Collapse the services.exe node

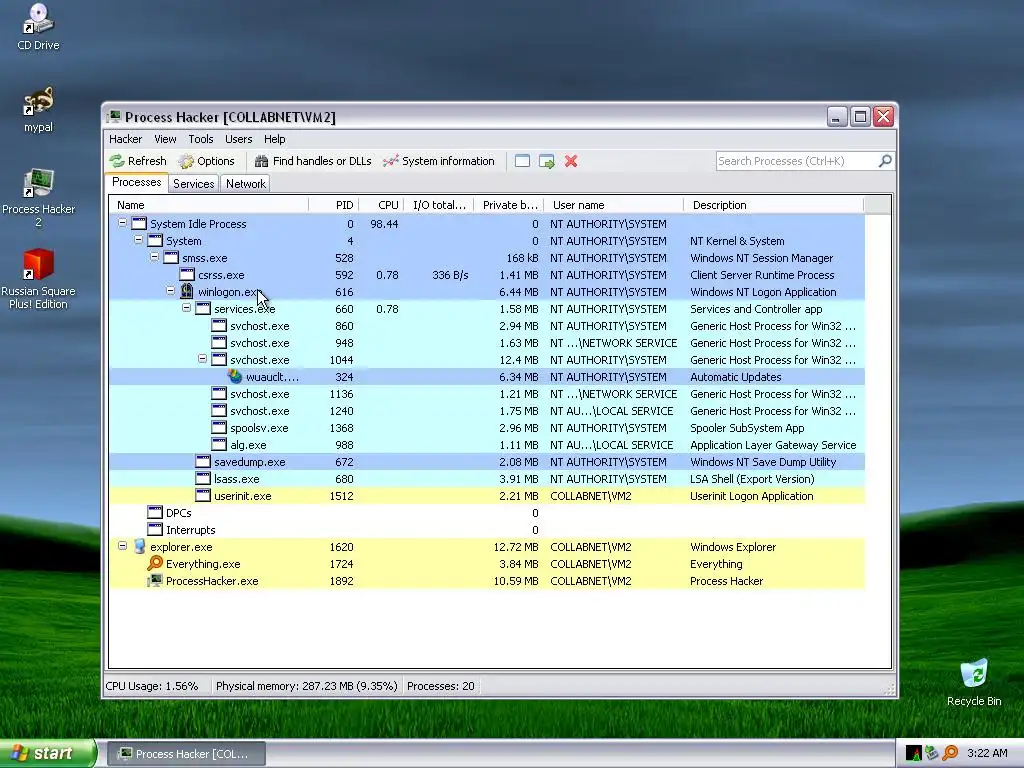tap(186, 308)
